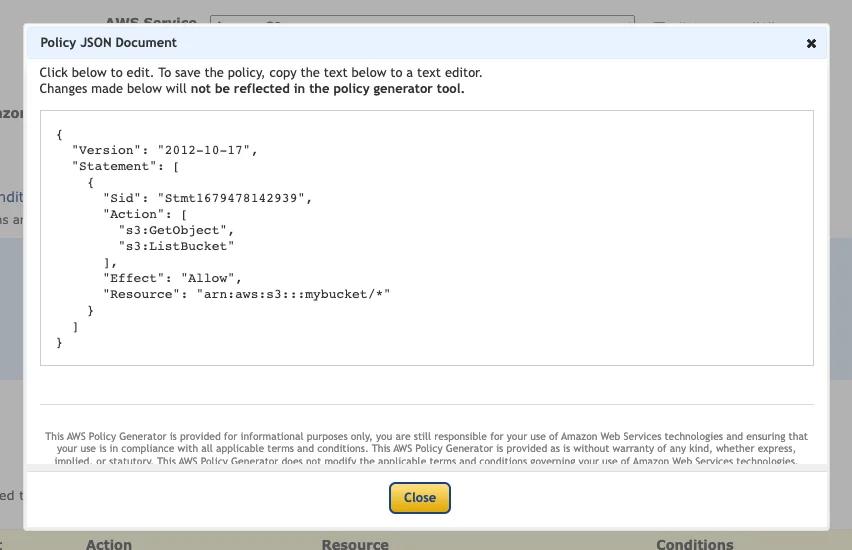852x550 pixels.
Task: Place cursor on the "Statement" line
Action: pyautogui.click(x=125, y=166)
